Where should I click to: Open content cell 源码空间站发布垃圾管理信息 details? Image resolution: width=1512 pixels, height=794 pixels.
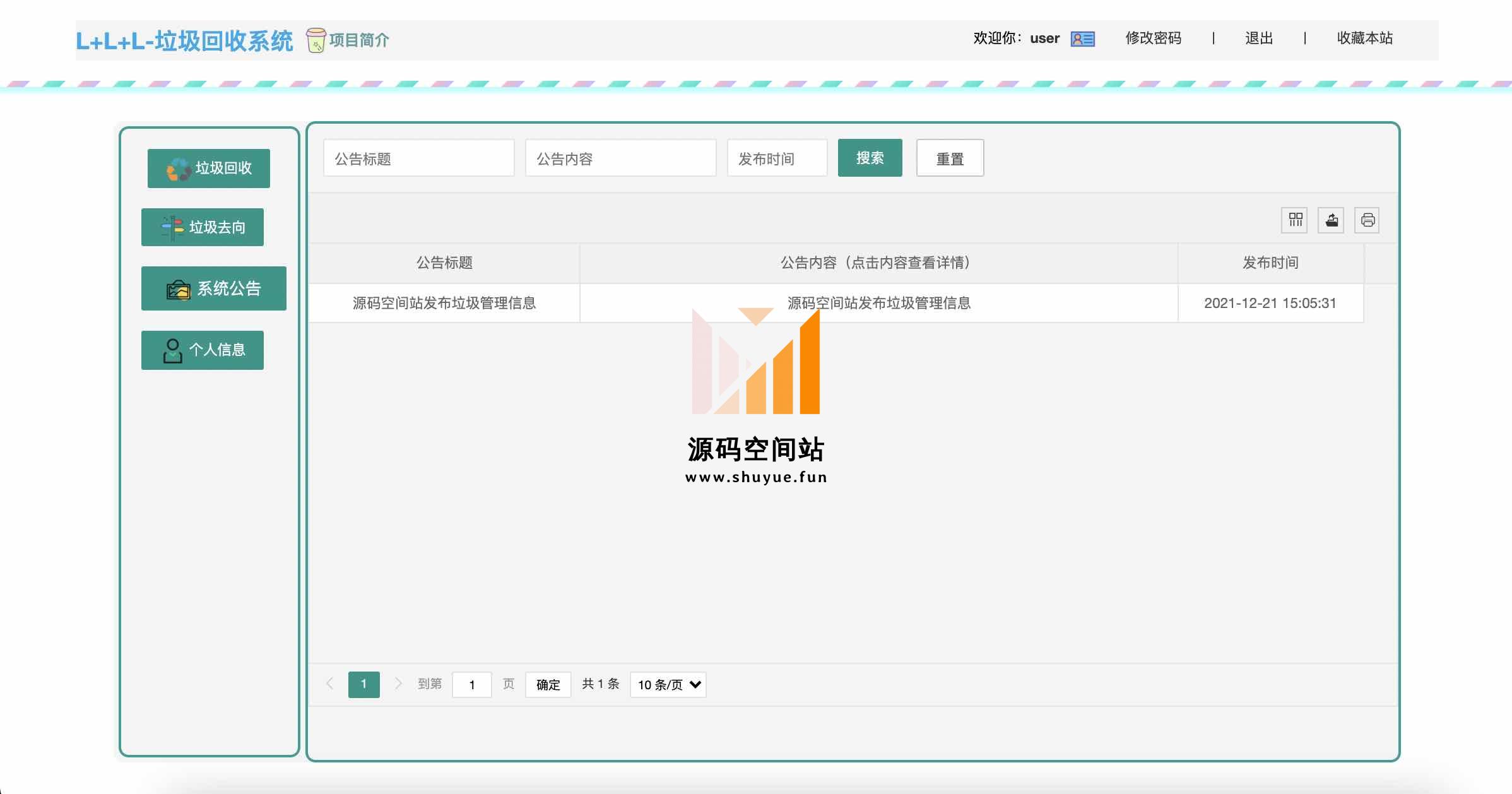tap(879, 304)
